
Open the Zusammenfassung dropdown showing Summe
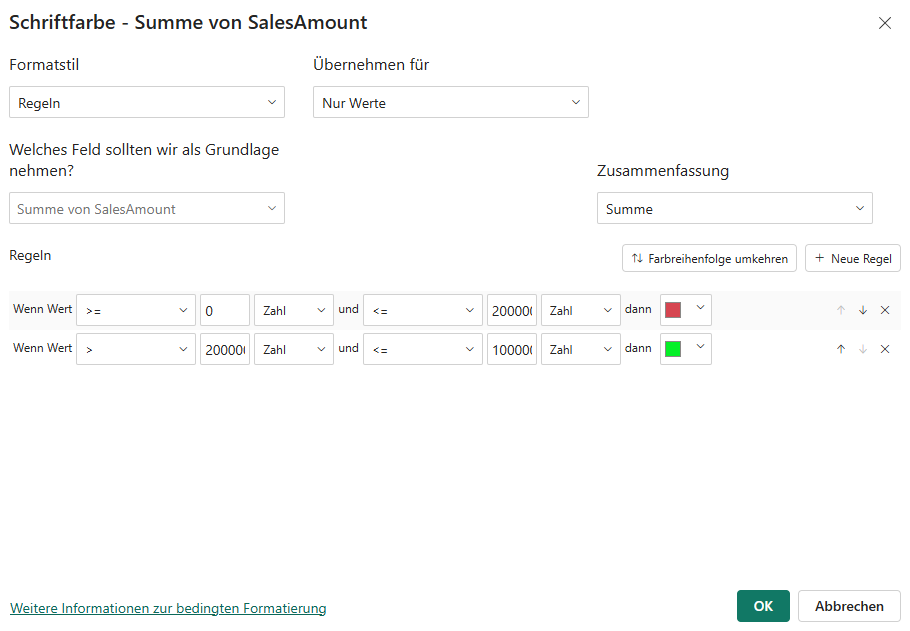click(x=735, y=208)
